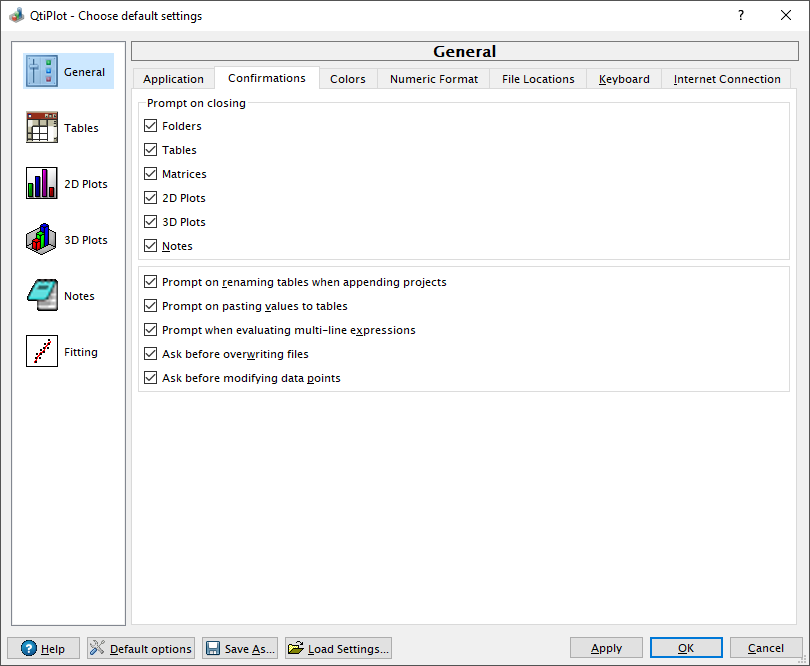Open the 2D Plots bar chart icon
The height and width of the screenshot is (666, 810).
coord(41,183)
